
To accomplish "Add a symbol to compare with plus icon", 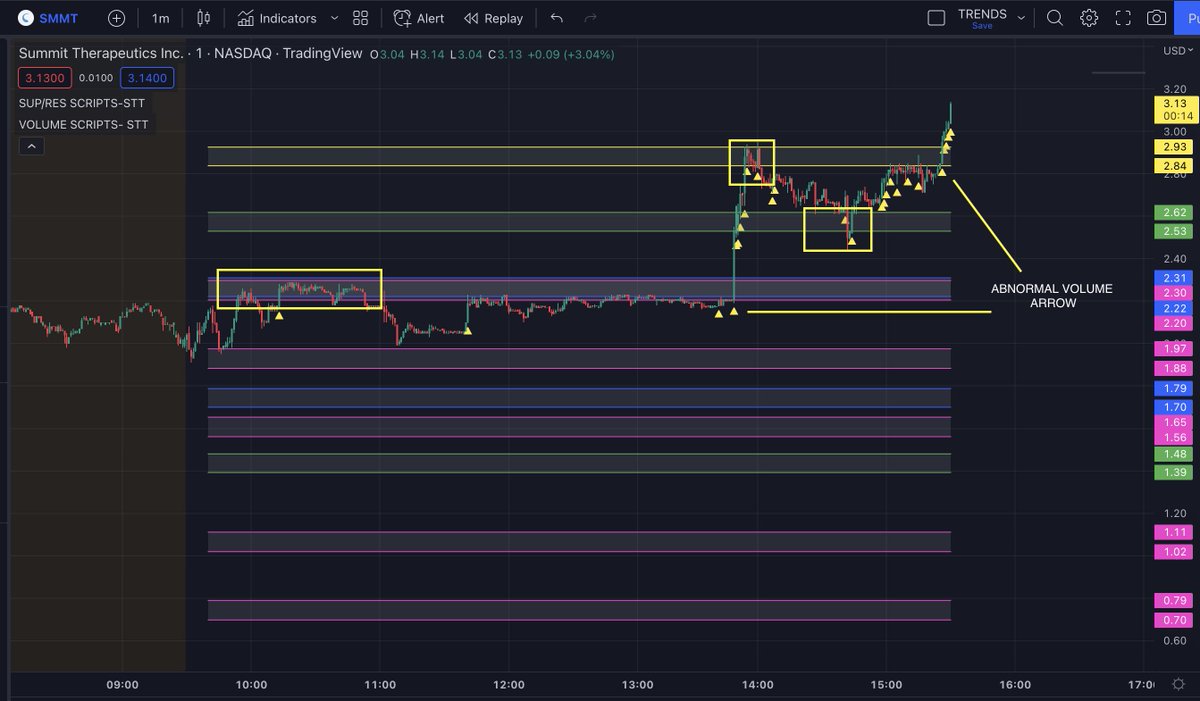I will 117,18.
